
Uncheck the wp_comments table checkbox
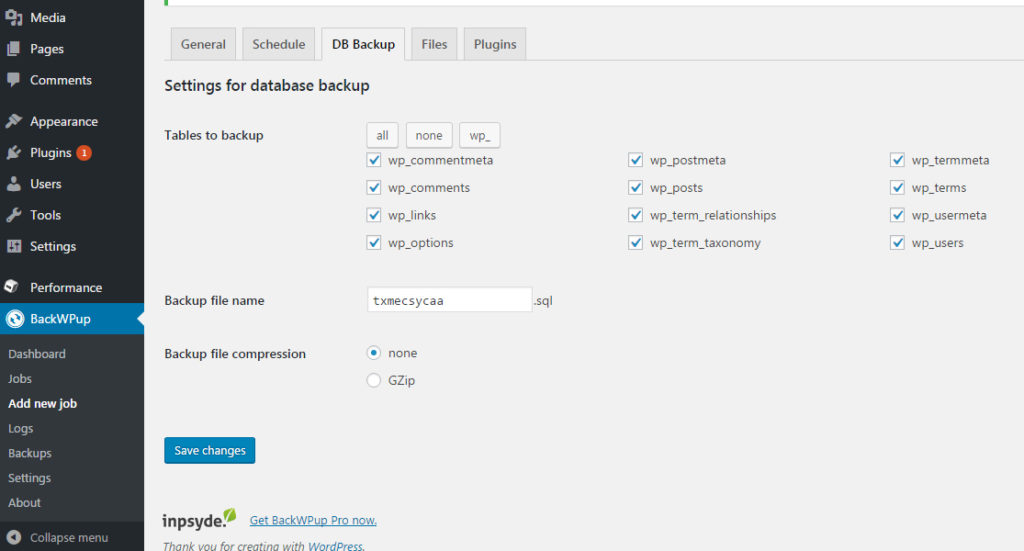tap(374, 187)
